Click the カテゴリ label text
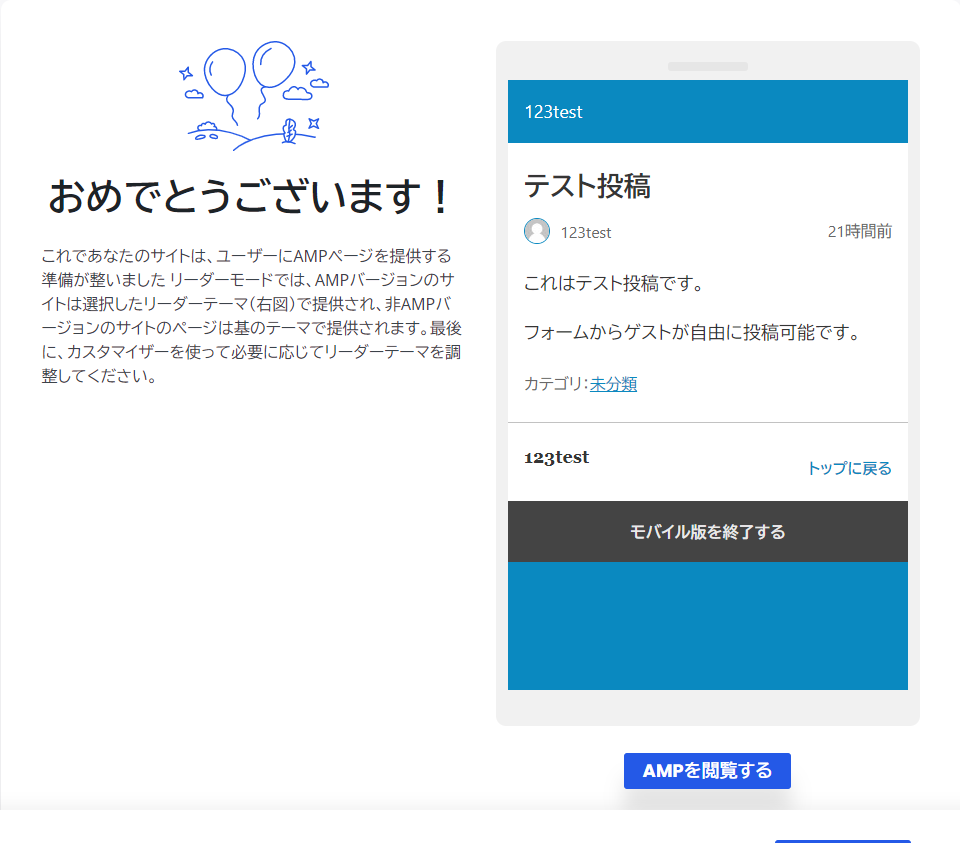Screen dimensions: 960x843 tap(555, 384)
